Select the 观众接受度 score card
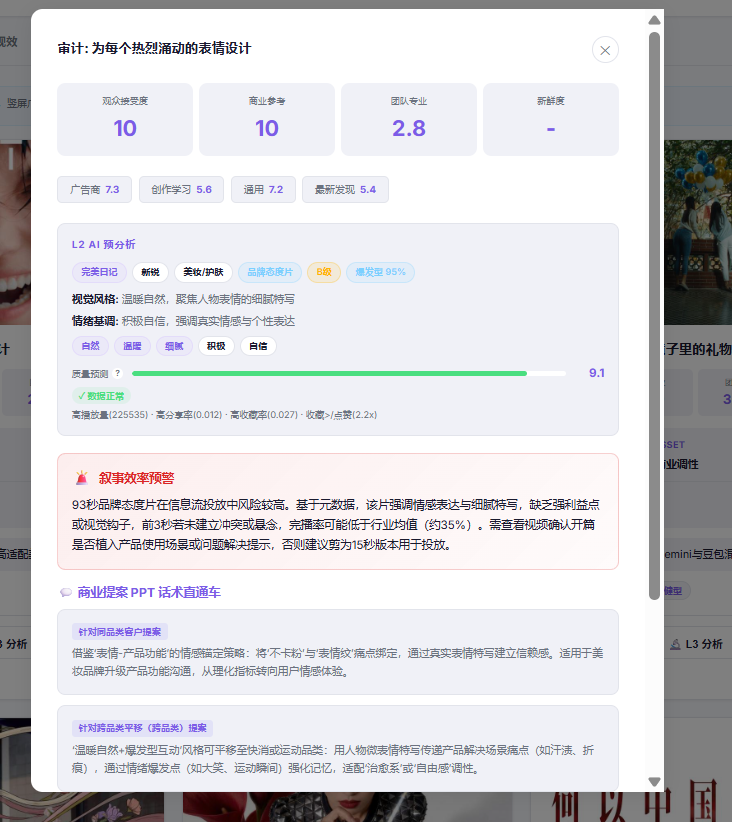The height and width of the screenshot is (822, 732). coord(125,120)
